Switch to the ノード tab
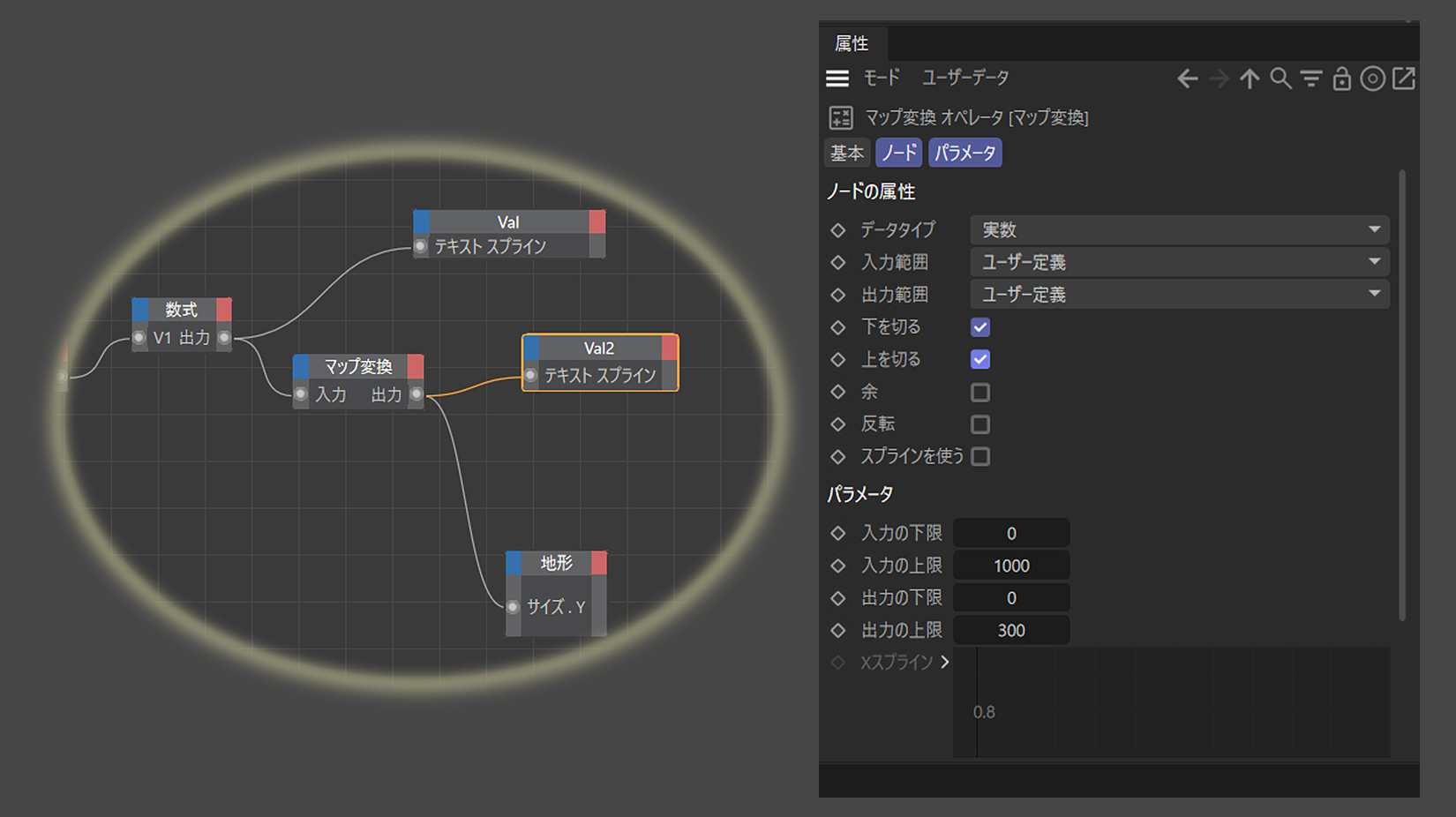1456x817 pixels. [x=899, y=153]
